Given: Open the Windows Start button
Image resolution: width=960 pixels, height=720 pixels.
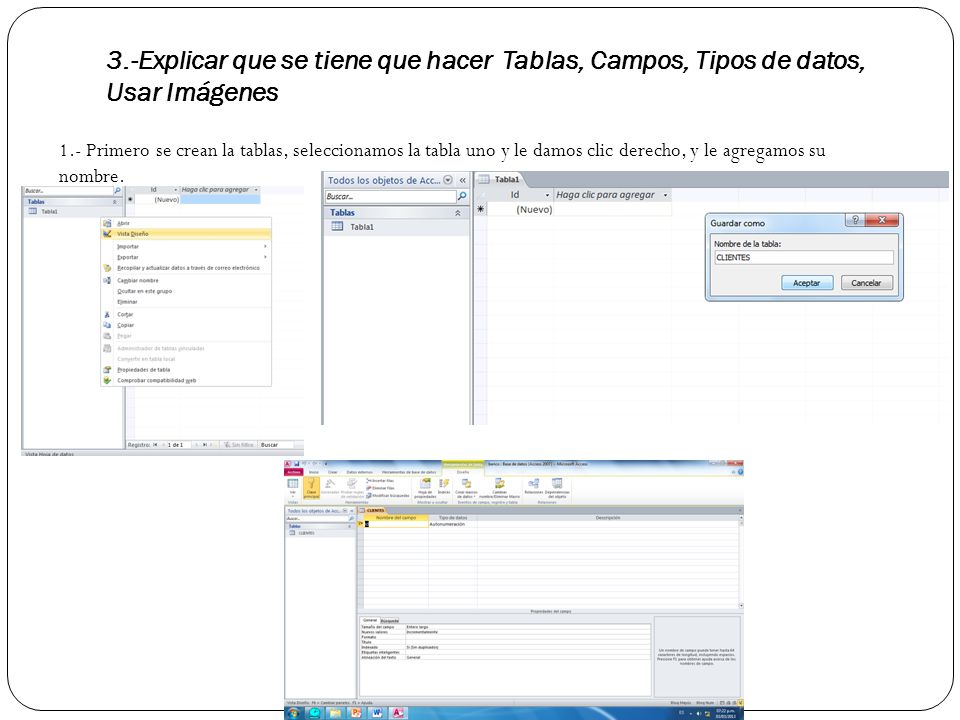Looking at the screenshot, I should point(293,713).
